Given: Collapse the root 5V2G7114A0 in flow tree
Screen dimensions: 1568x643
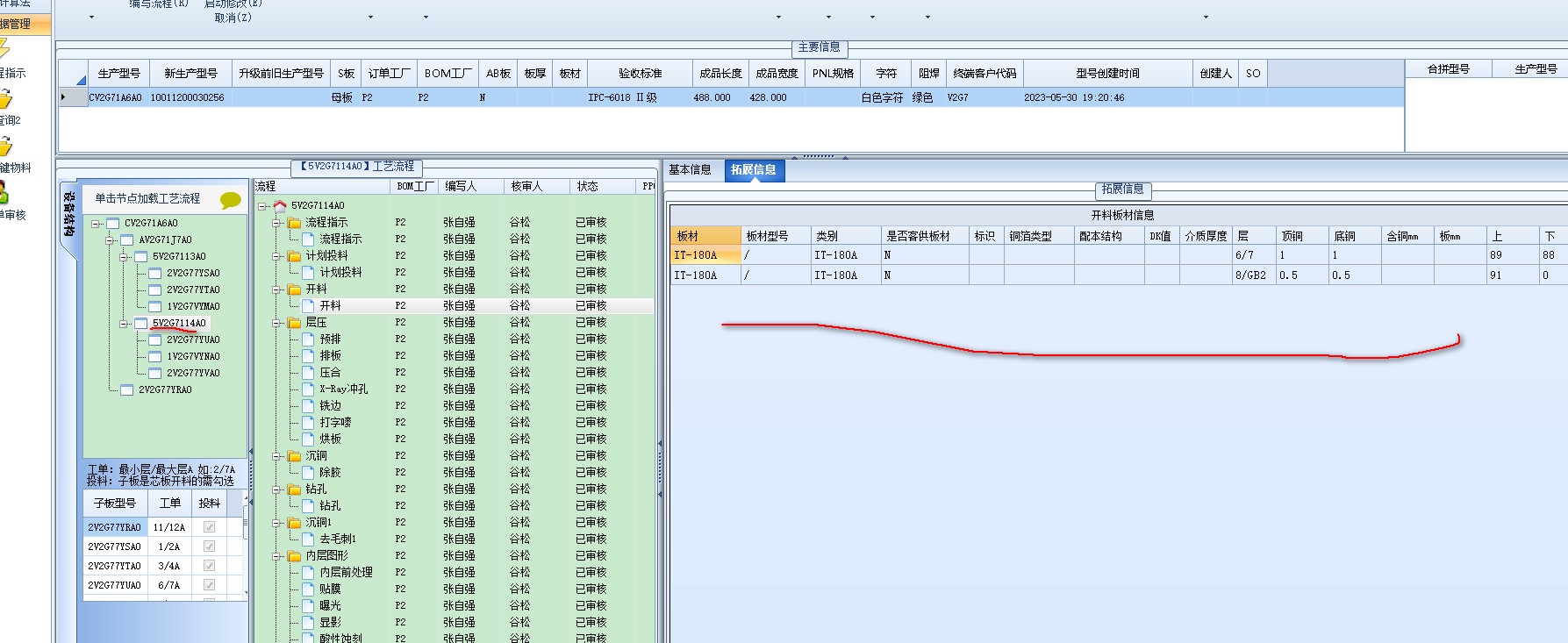Looking at the screenshot, I should click(x=262, y=206).
